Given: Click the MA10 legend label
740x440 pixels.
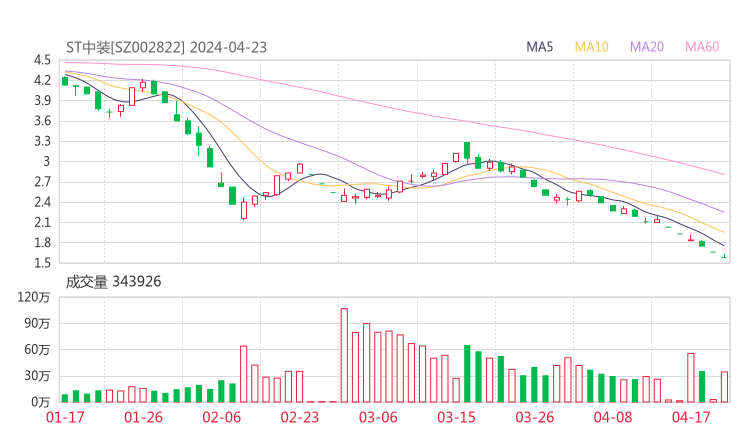Looking at the screenshot, I should [x=591, y=47].
